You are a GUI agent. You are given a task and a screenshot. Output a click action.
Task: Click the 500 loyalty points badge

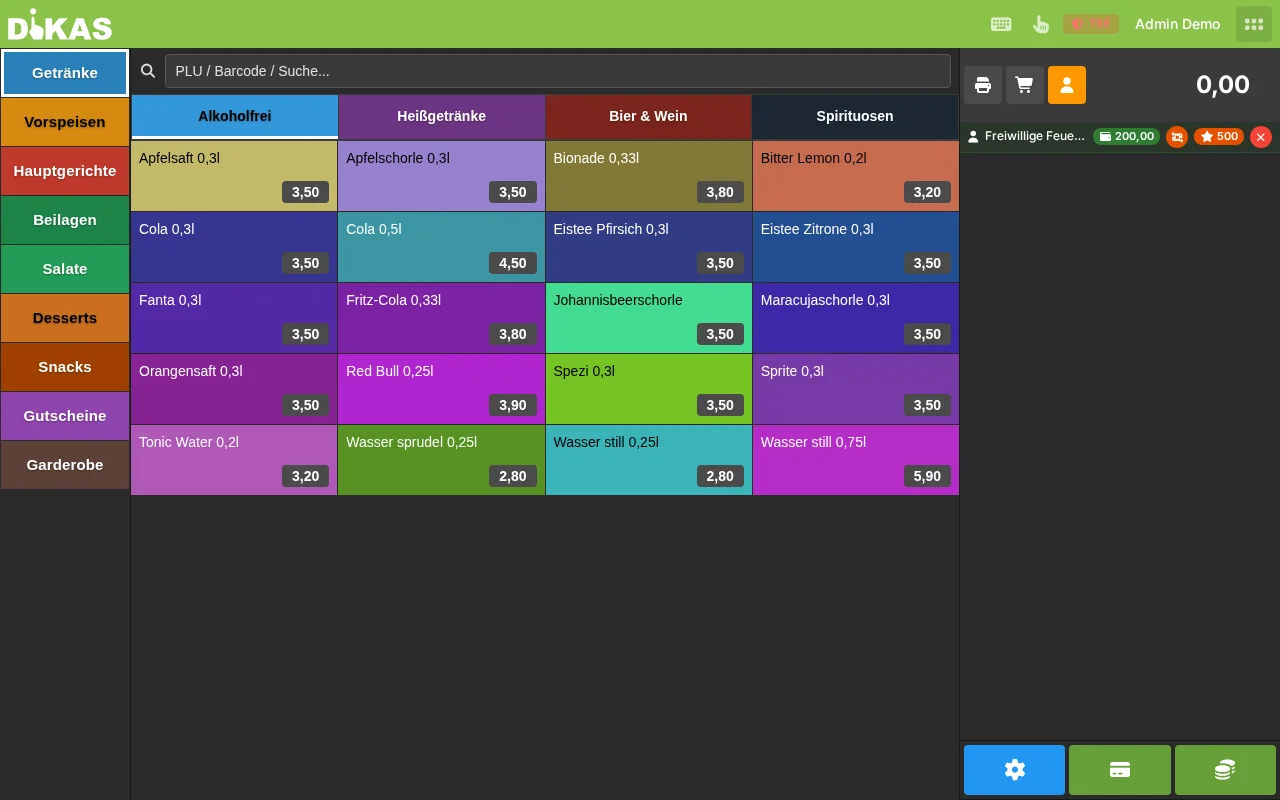pyautogui.click(x=1219, y=137)
